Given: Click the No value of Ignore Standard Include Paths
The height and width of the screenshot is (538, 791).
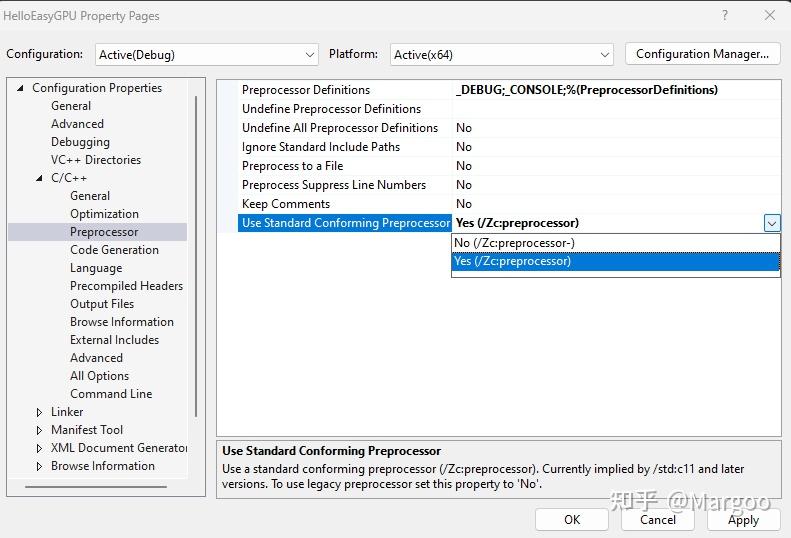Looking at the screenshot, I should [464, 147].
